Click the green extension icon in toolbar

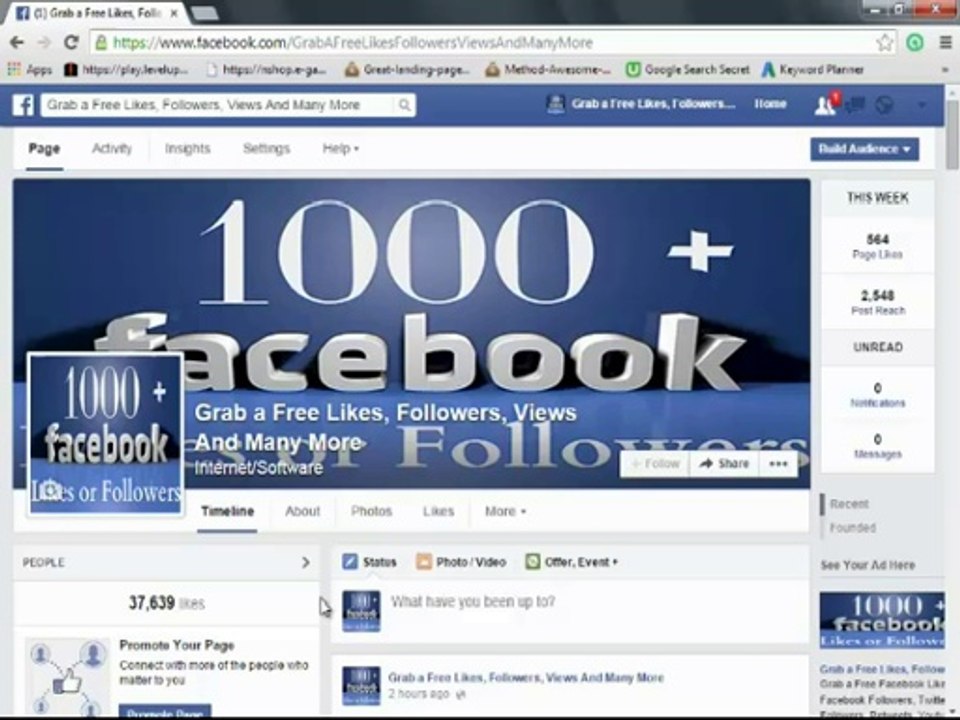point(915,42)
